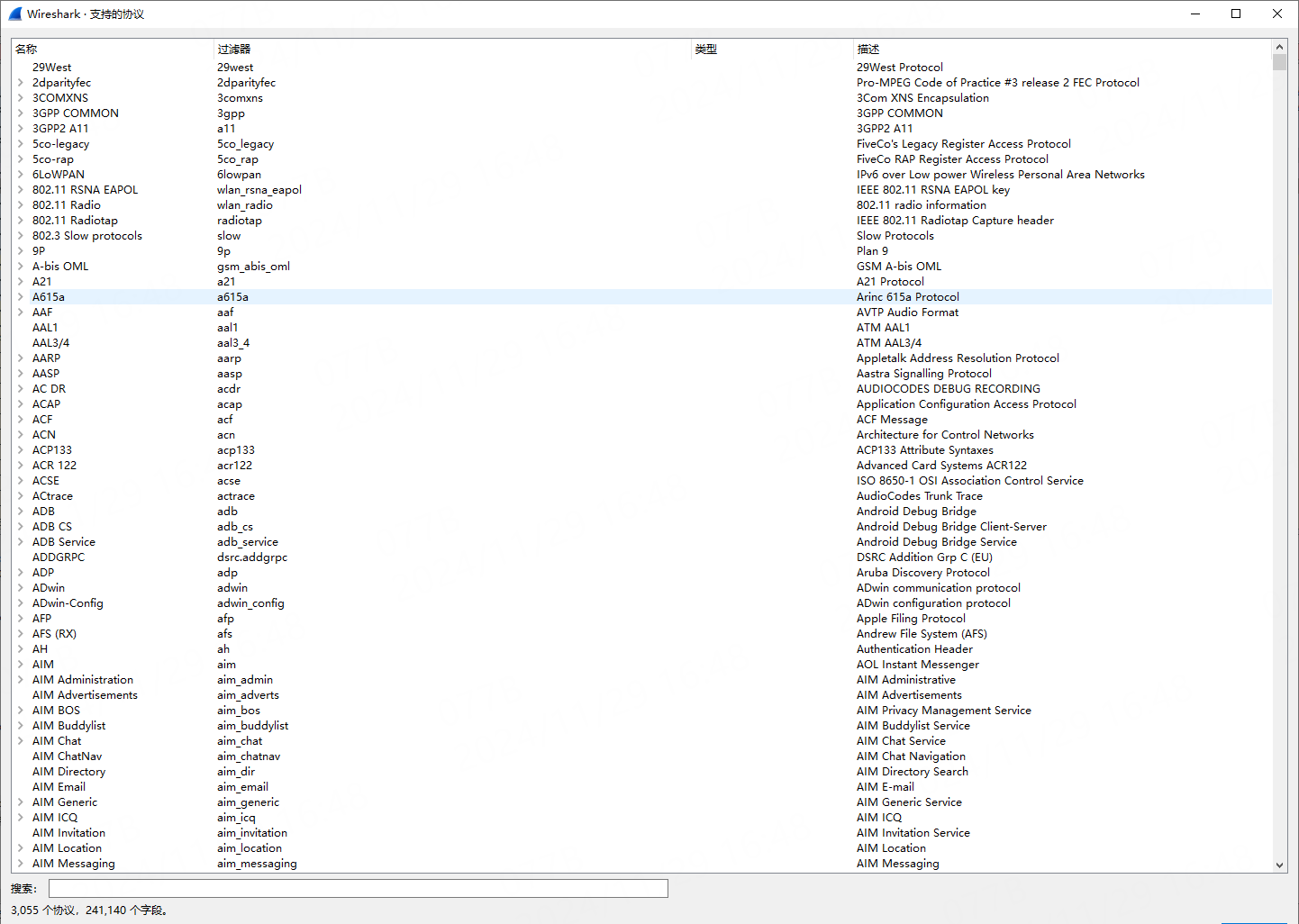Expand the 2dparityfec protocol row
1299x924 pixels.
pyautogui.click(x=20, y=83)
